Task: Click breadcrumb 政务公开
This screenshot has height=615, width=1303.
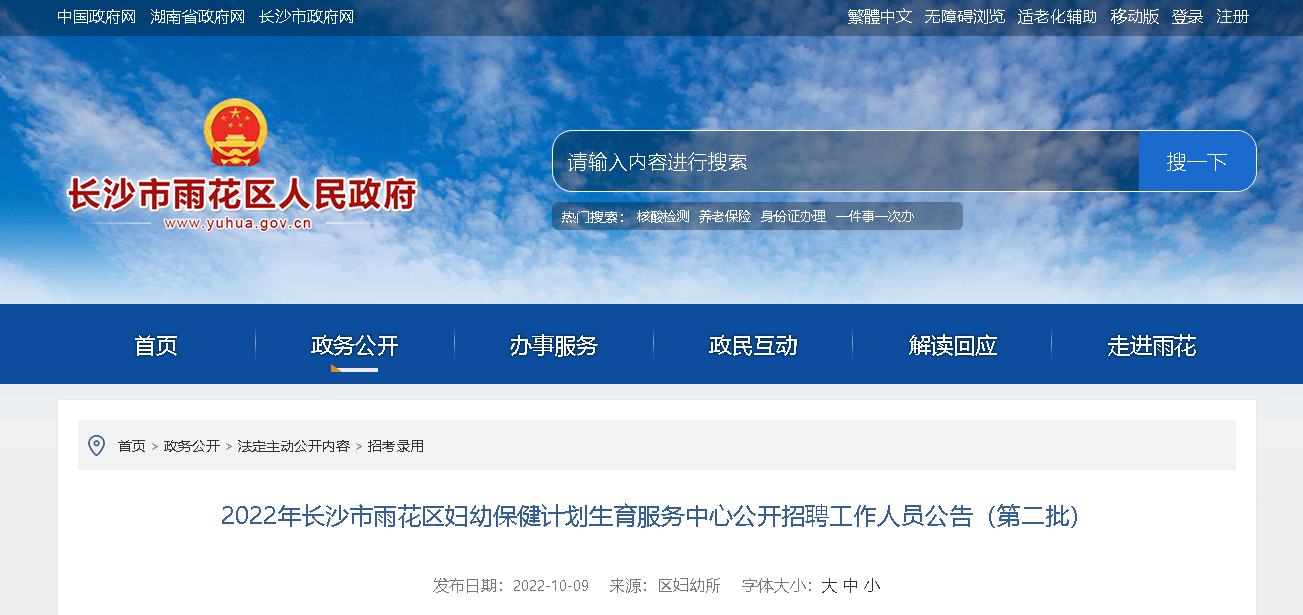Action: 192,446
